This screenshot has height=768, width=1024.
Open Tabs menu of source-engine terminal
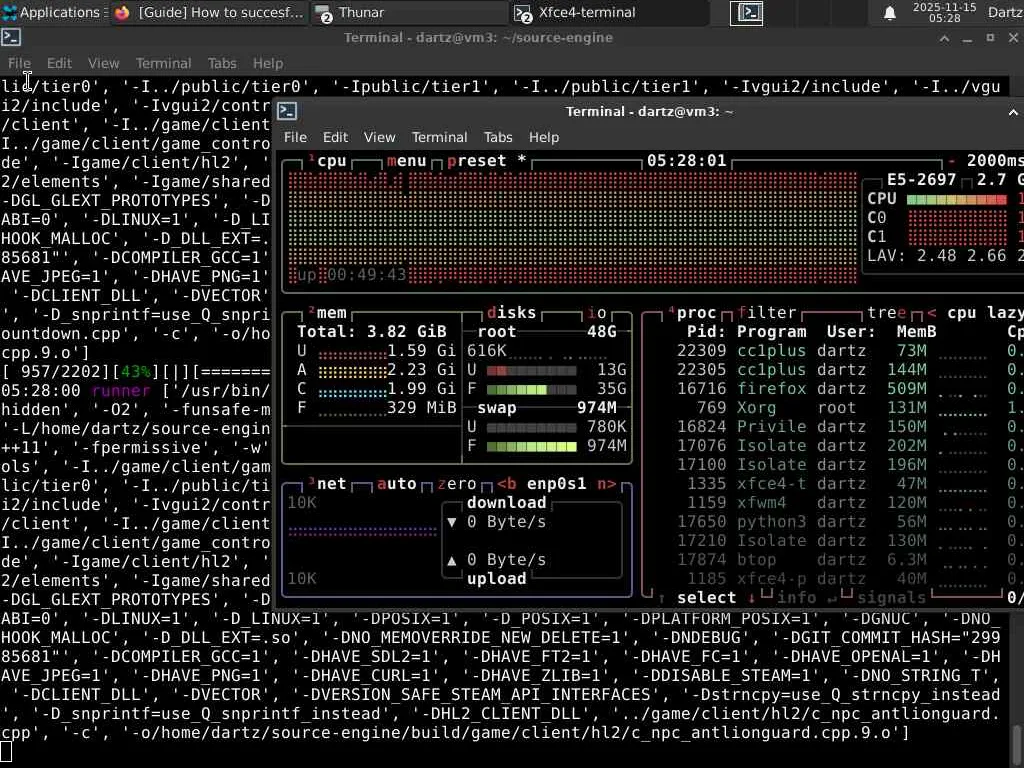click(222, 63)
